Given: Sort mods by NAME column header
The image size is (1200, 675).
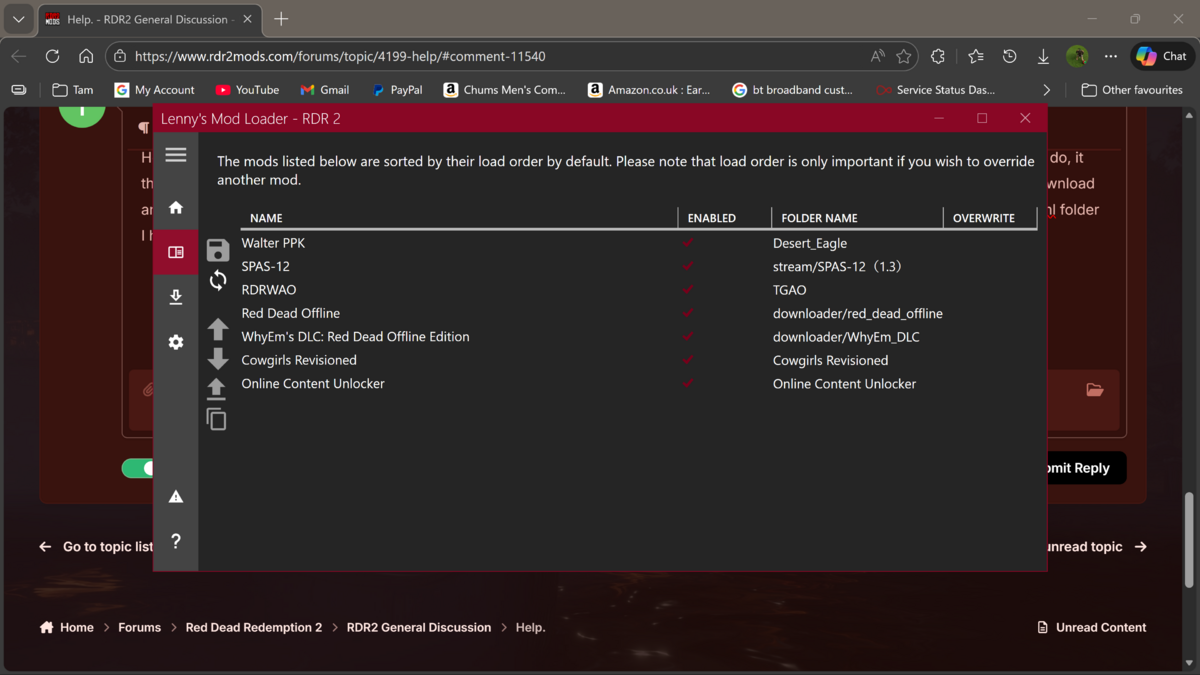Looking at the screenshot, I should 266,218.
